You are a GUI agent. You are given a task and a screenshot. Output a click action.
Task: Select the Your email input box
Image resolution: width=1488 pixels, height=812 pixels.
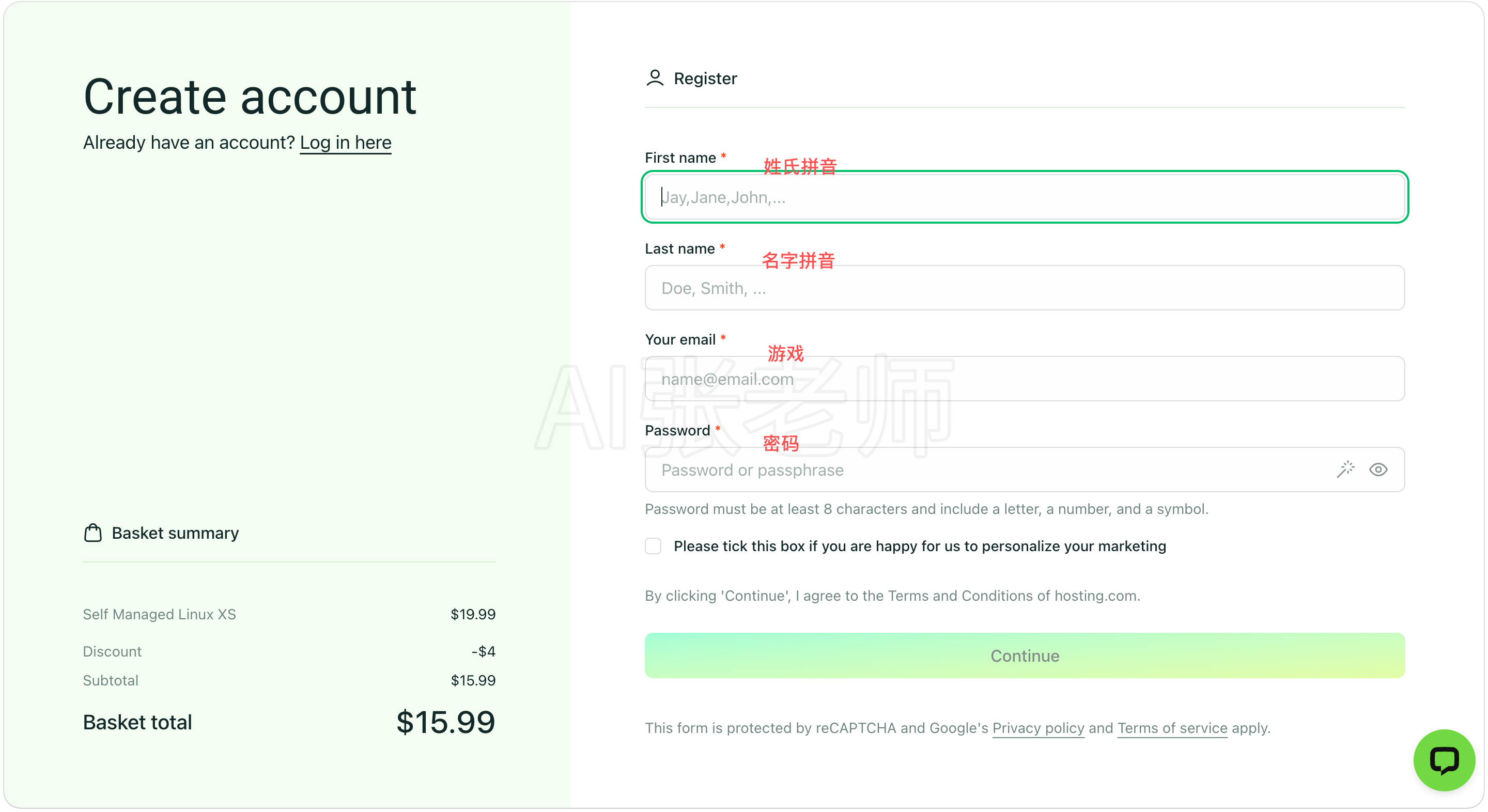(x=1024, y=379)
